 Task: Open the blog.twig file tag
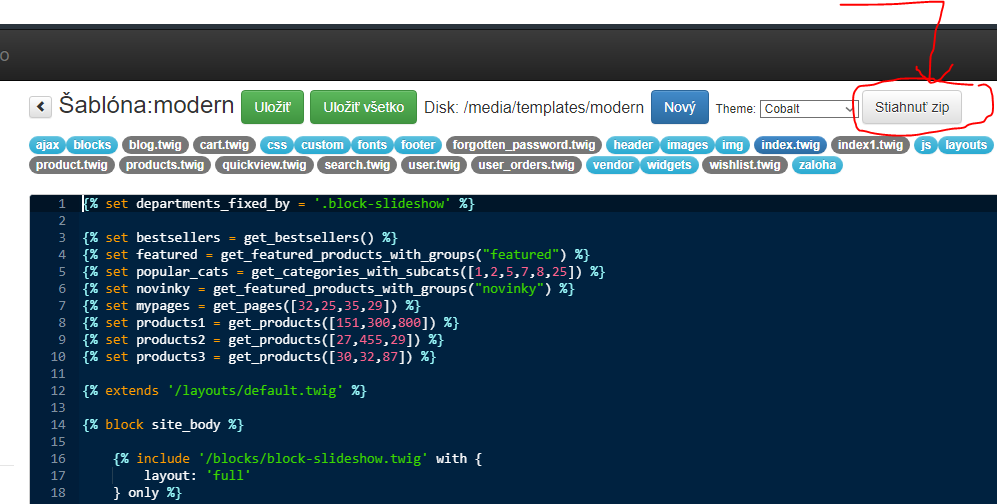click(155, 145)
